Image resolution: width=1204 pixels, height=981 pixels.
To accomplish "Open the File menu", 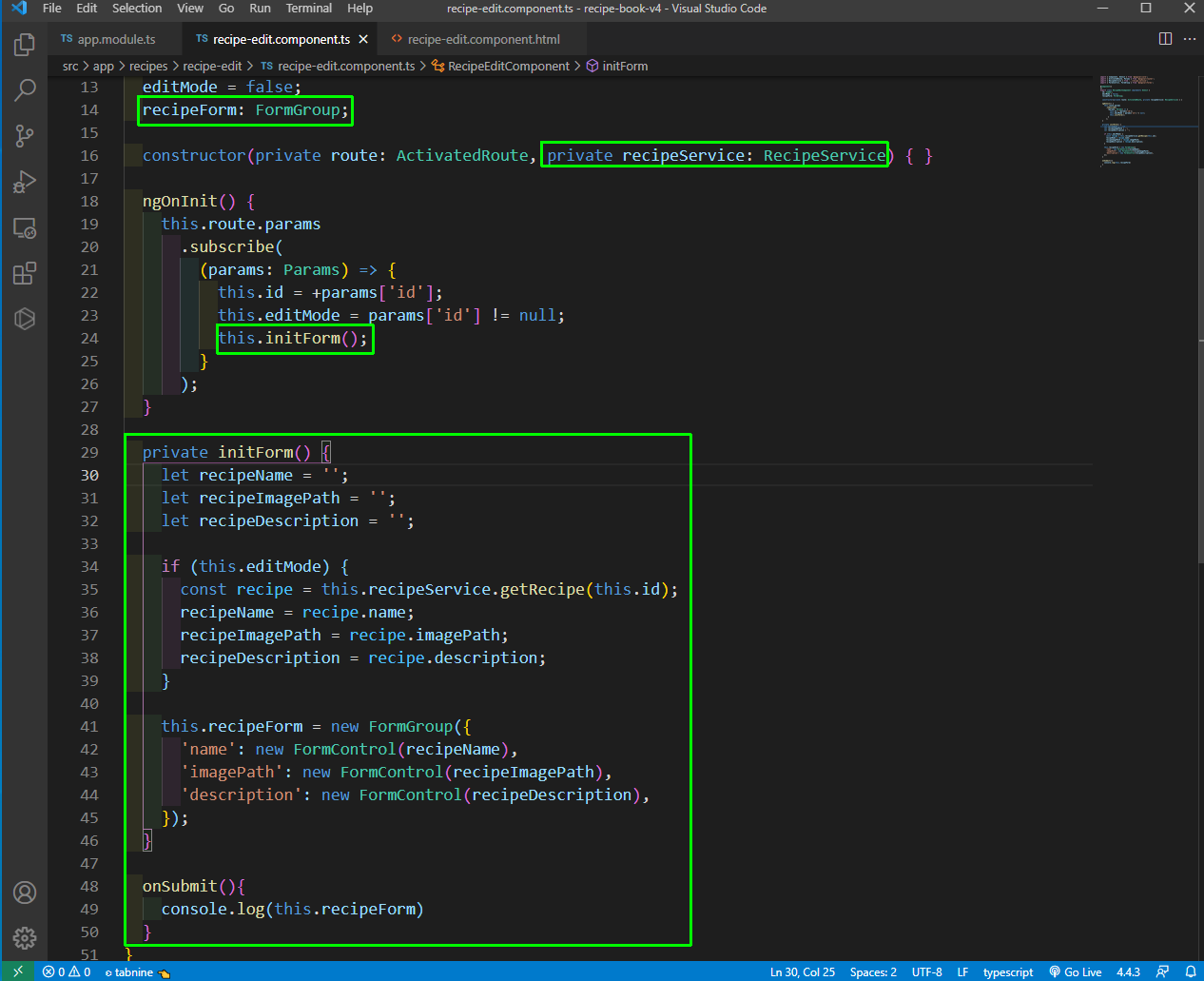I will (52, 9).
